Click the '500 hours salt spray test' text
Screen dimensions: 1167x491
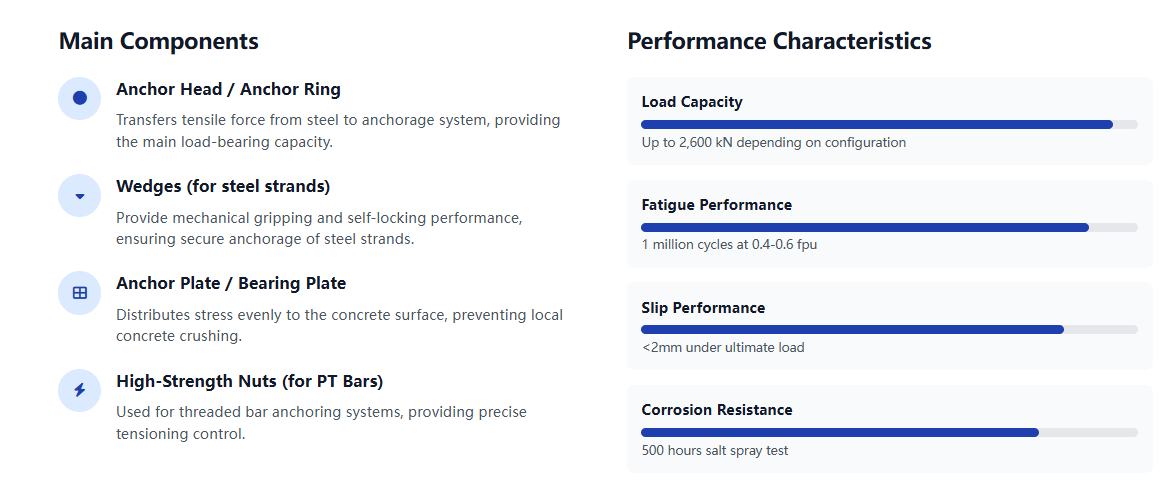click(715, 451)
